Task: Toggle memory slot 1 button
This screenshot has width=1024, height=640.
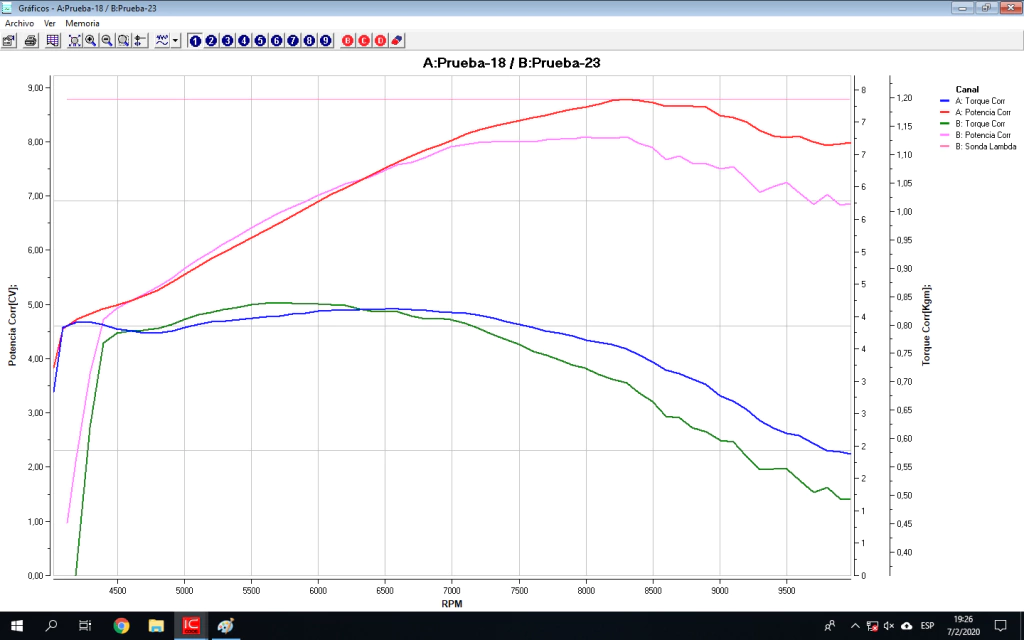Action: 195,41
